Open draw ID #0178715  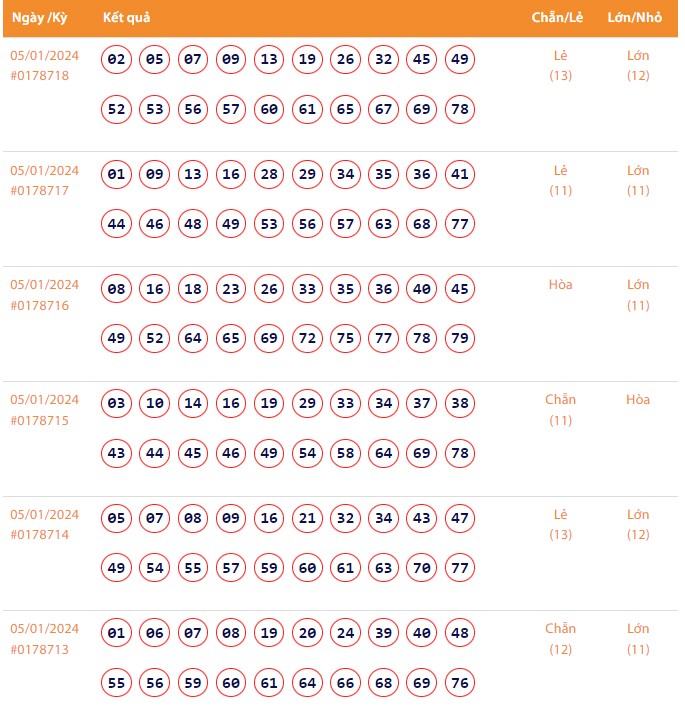40,420
